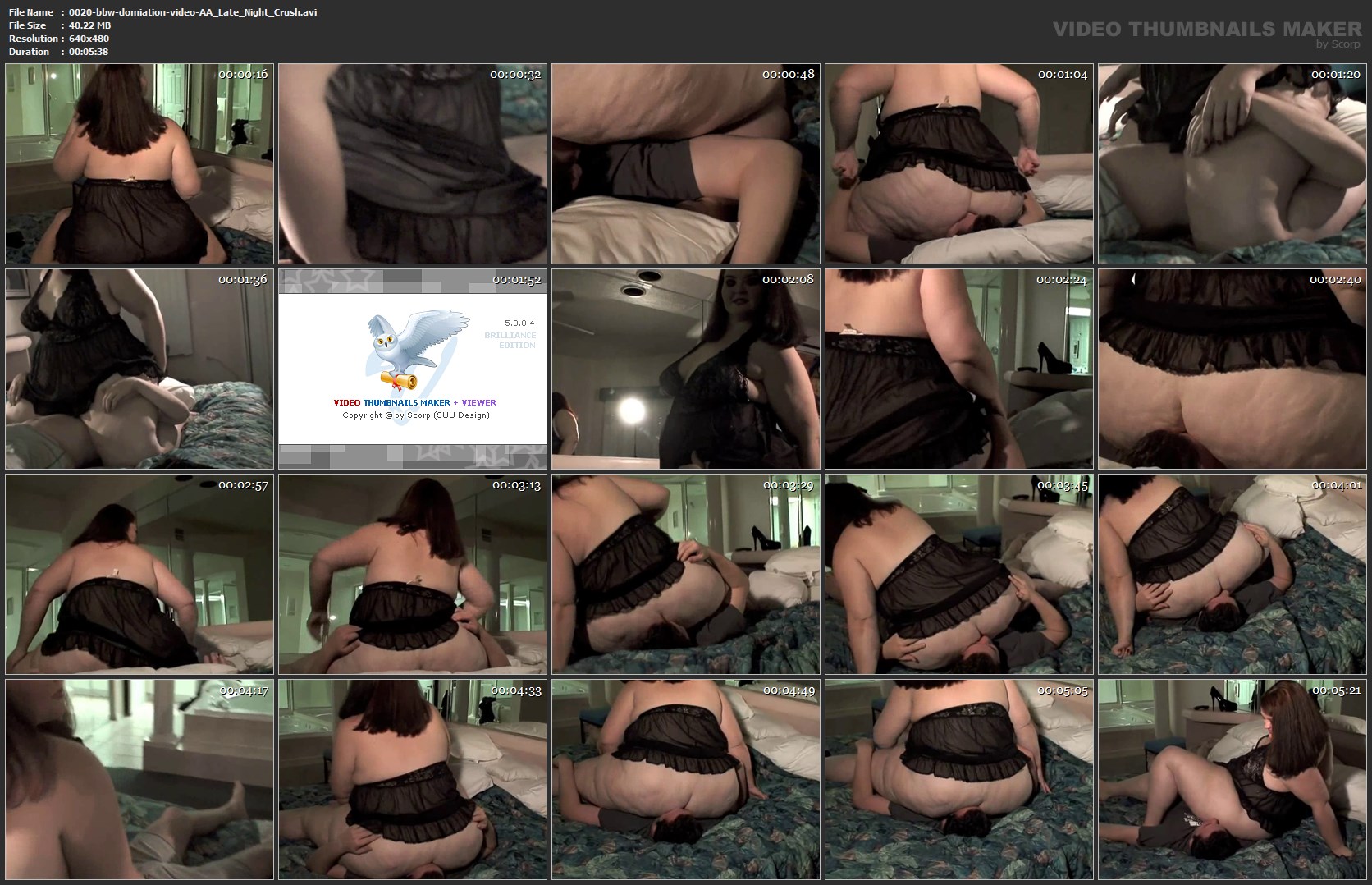Select the thumbnail stamped 00:00:32
Screen dimensions: 1372x885
(413, 164)
